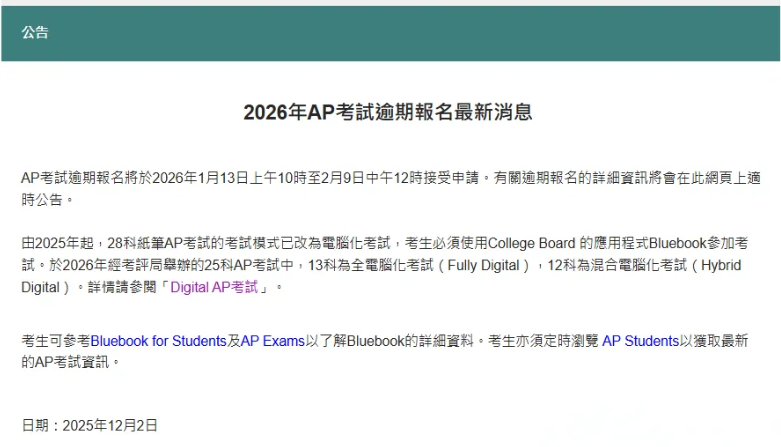Viewport: 781px width, 447px height.
Task: Click the title '2026年AP考試逾期報名最新消息'
Action: pos(388,112)
